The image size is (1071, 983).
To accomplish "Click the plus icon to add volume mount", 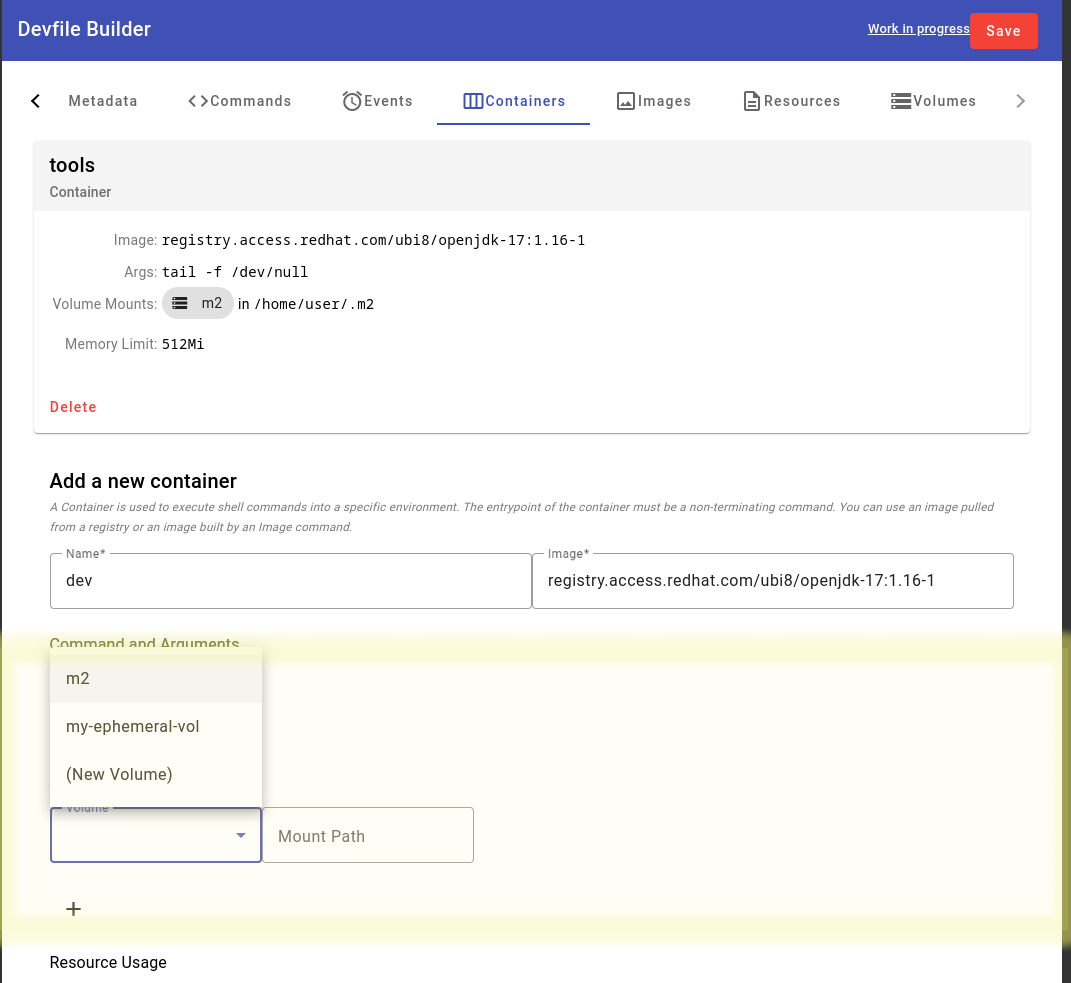I will [x=73, y=909].
